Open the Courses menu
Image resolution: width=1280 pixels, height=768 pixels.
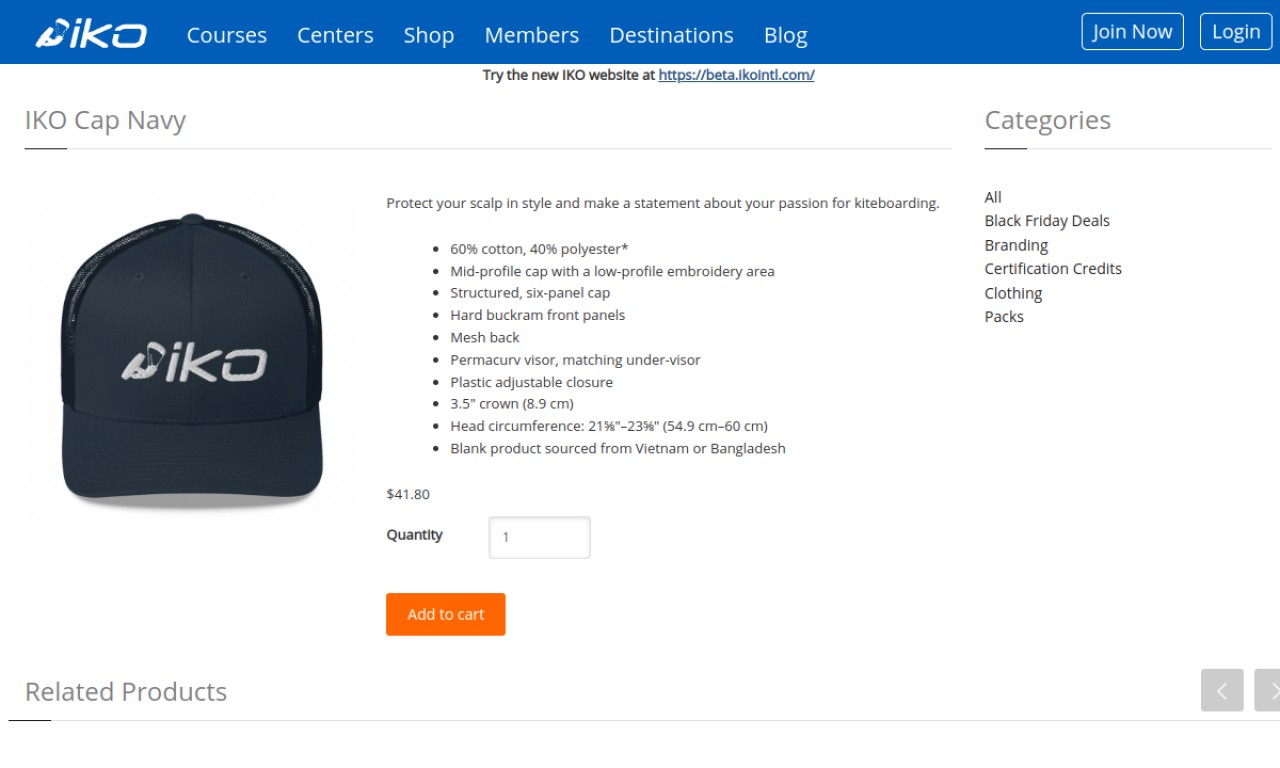227,35
